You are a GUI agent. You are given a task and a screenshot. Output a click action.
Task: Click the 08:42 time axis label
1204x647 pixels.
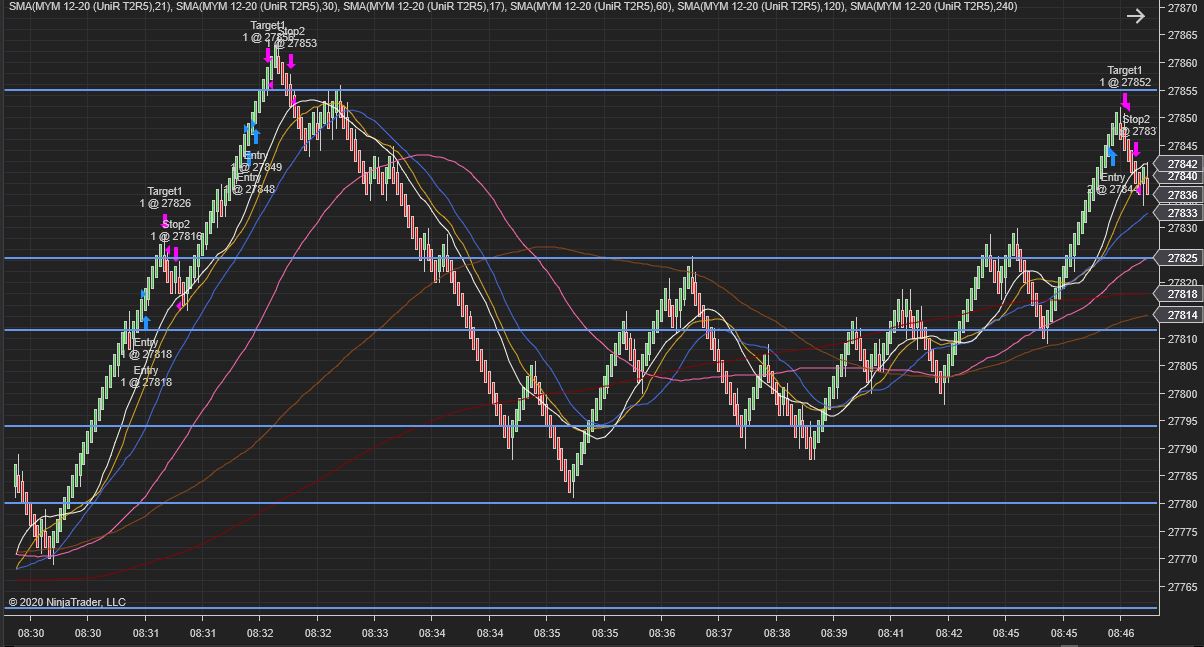coord(949,633)
